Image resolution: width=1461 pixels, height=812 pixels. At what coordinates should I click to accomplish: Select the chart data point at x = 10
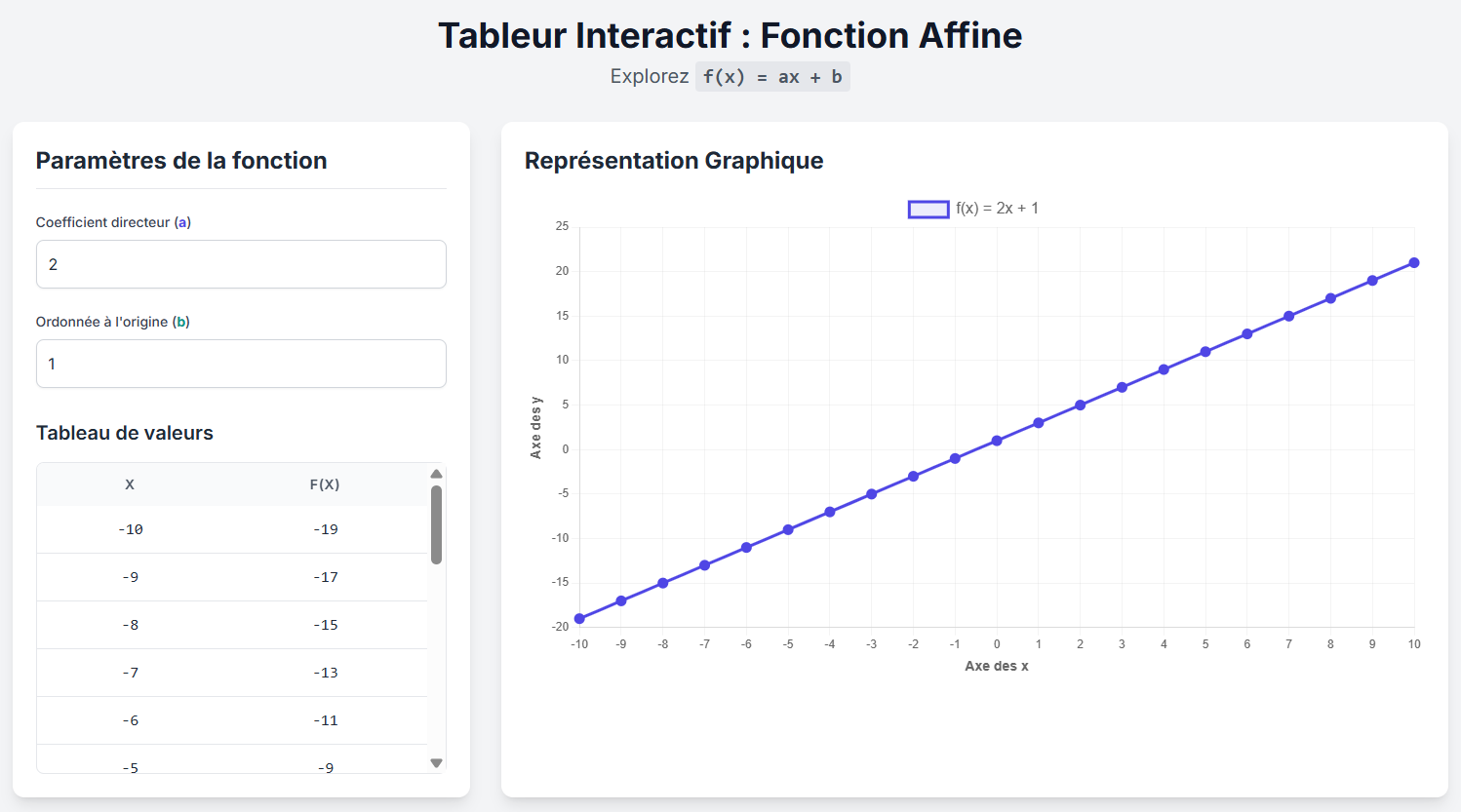1414,263
